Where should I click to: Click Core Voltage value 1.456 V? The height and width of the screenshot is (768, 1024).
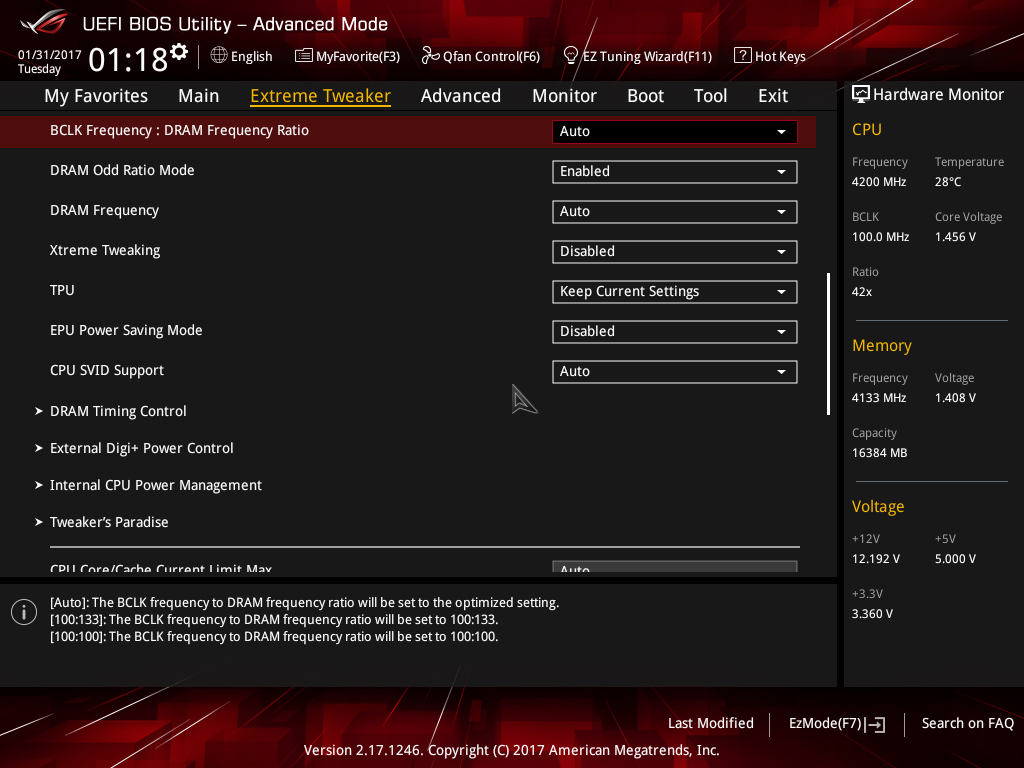coord(955,236)
